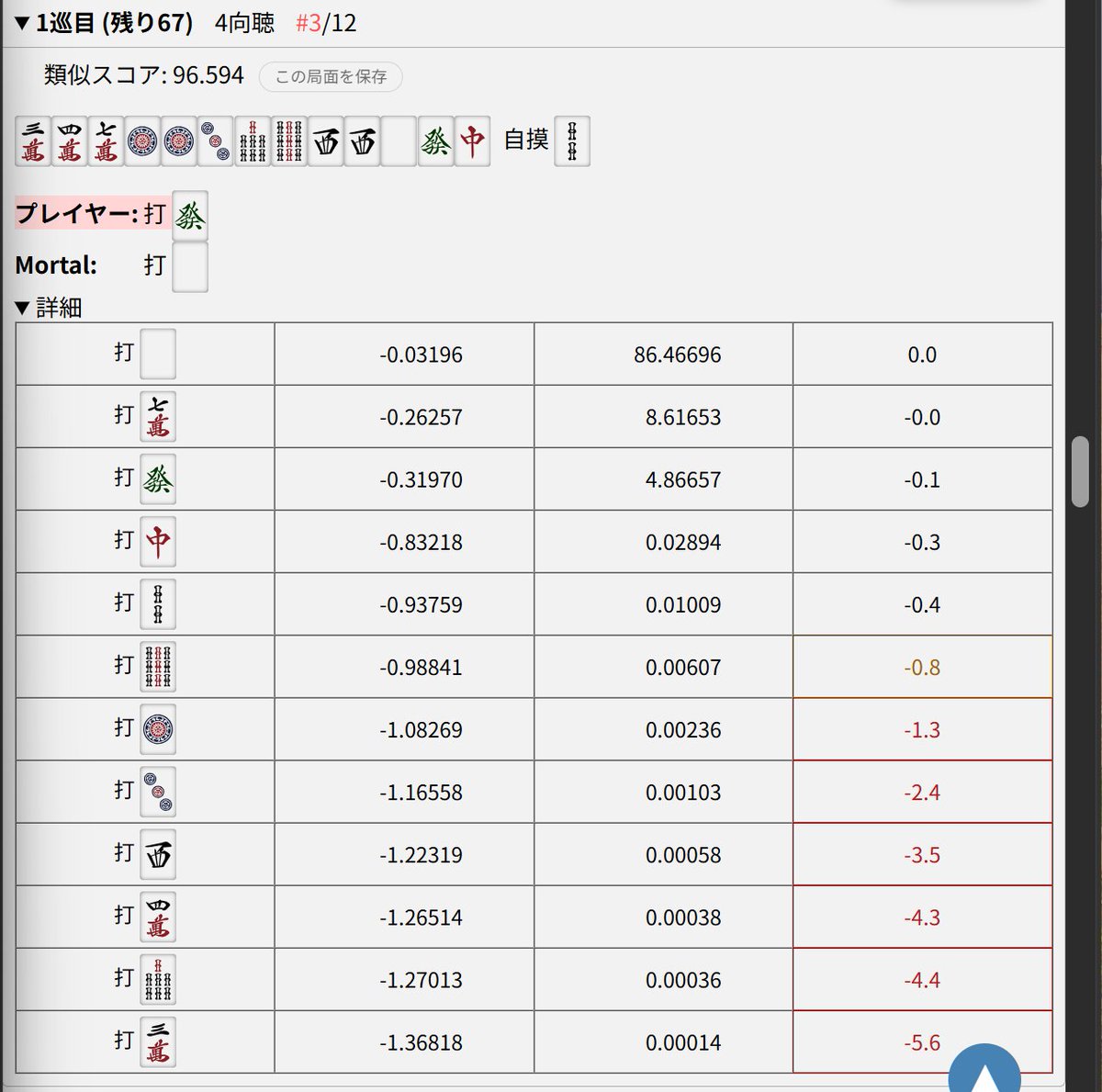Select the nine-sou bamboo tile in the hand
This screenshot has height=1092, width=1102.
point(289,141)
